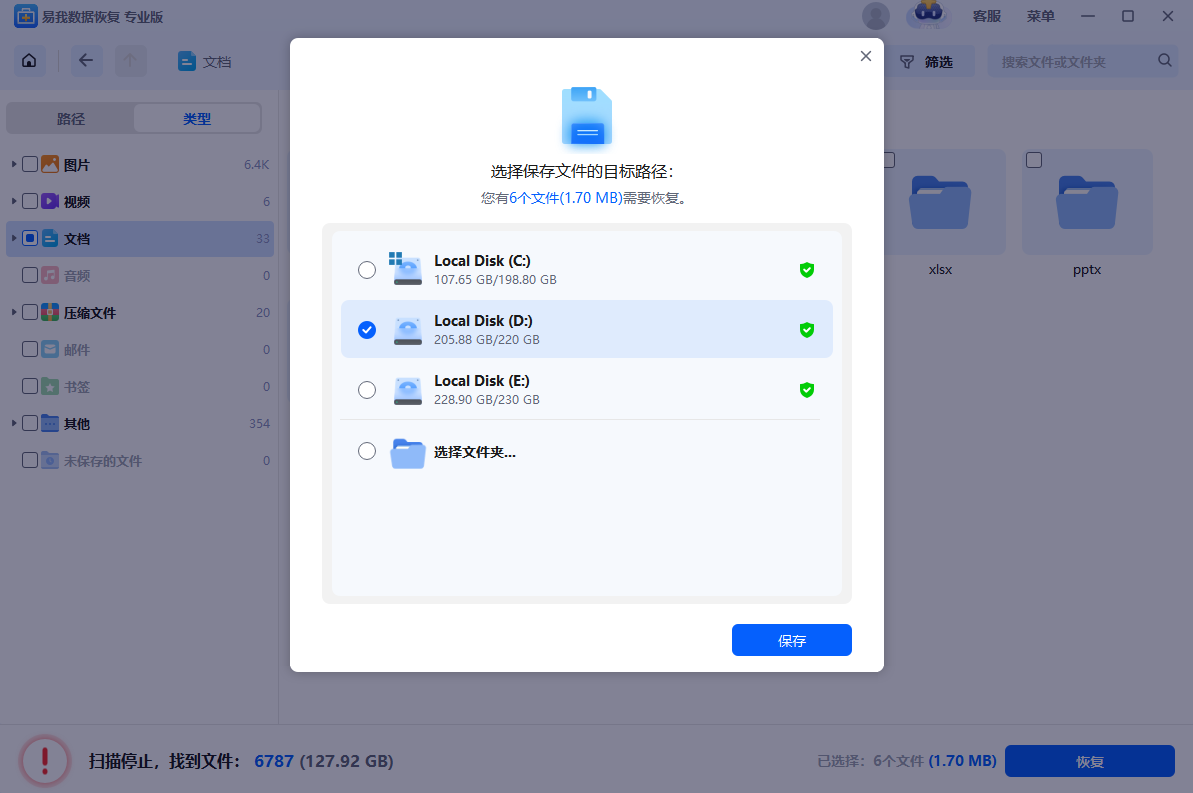Check the 图片 category checkbox
This screenshot has height=793, width=1193.
30,164
